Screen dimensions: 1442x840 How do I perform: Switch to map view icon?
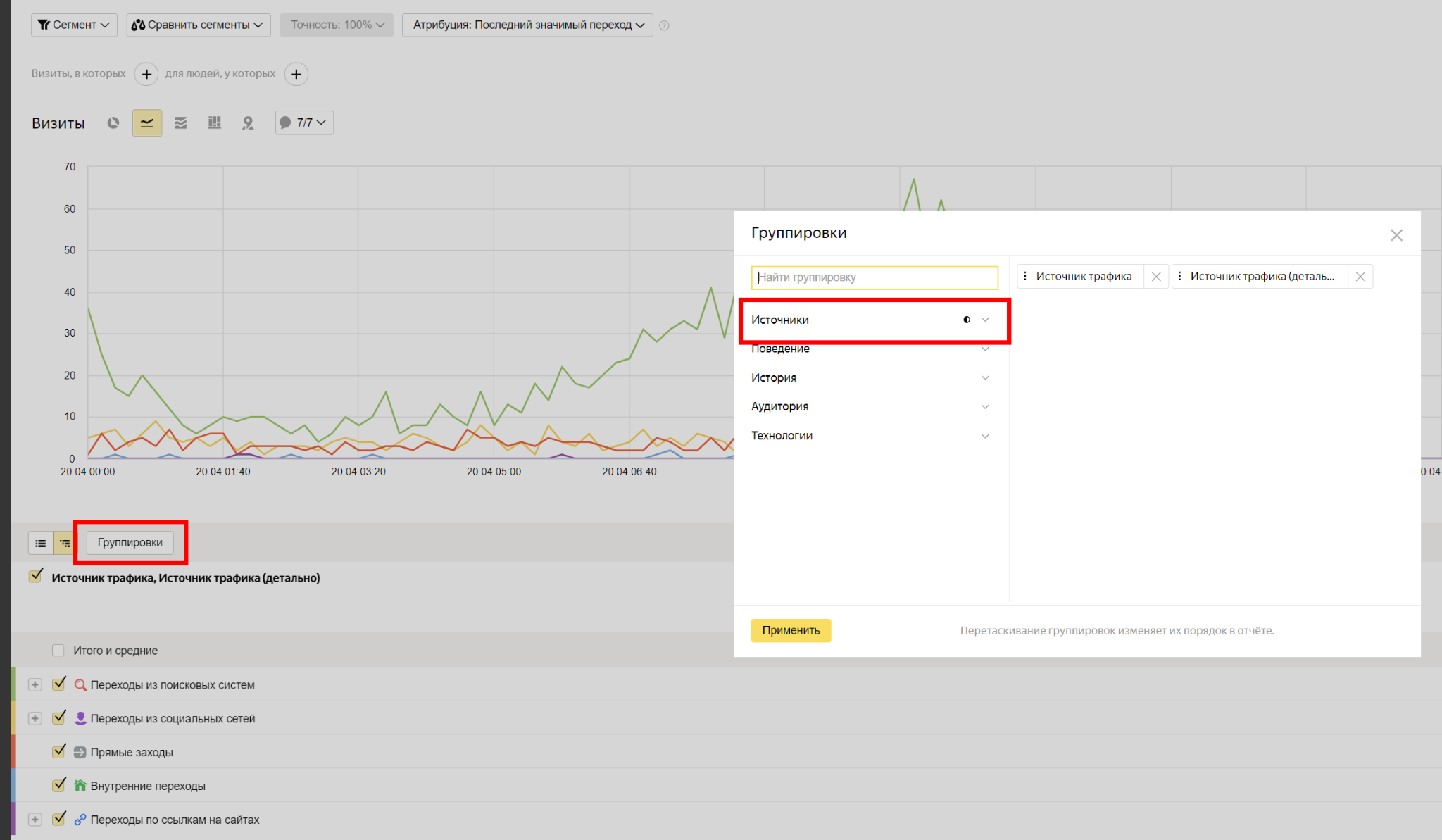248,123
